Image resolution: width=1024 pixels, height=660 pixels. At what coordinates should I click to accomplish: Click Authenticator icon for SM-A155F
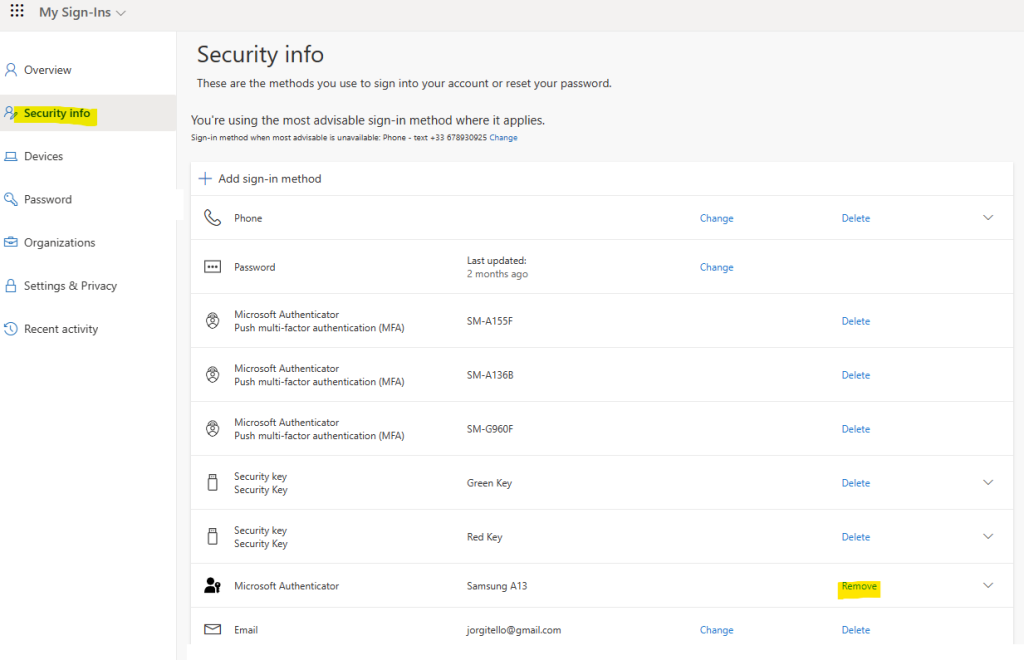click(212, 321)
